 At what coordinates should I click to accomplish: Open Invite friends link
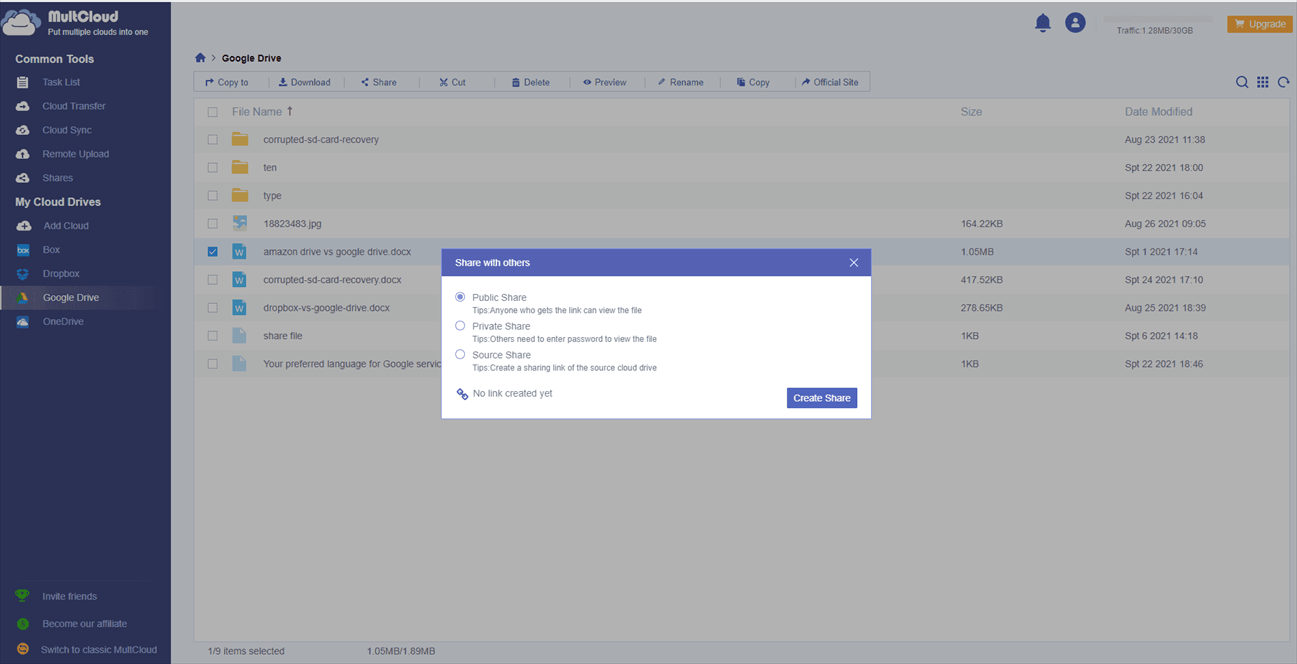click(x=70, y=596)
